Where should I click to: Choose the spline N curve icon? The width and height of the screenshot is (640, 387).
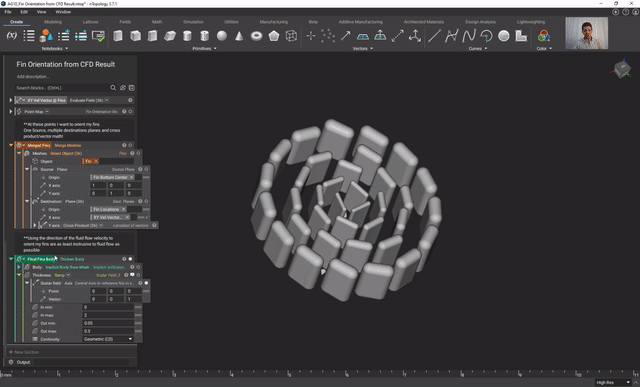pos(469,36)
